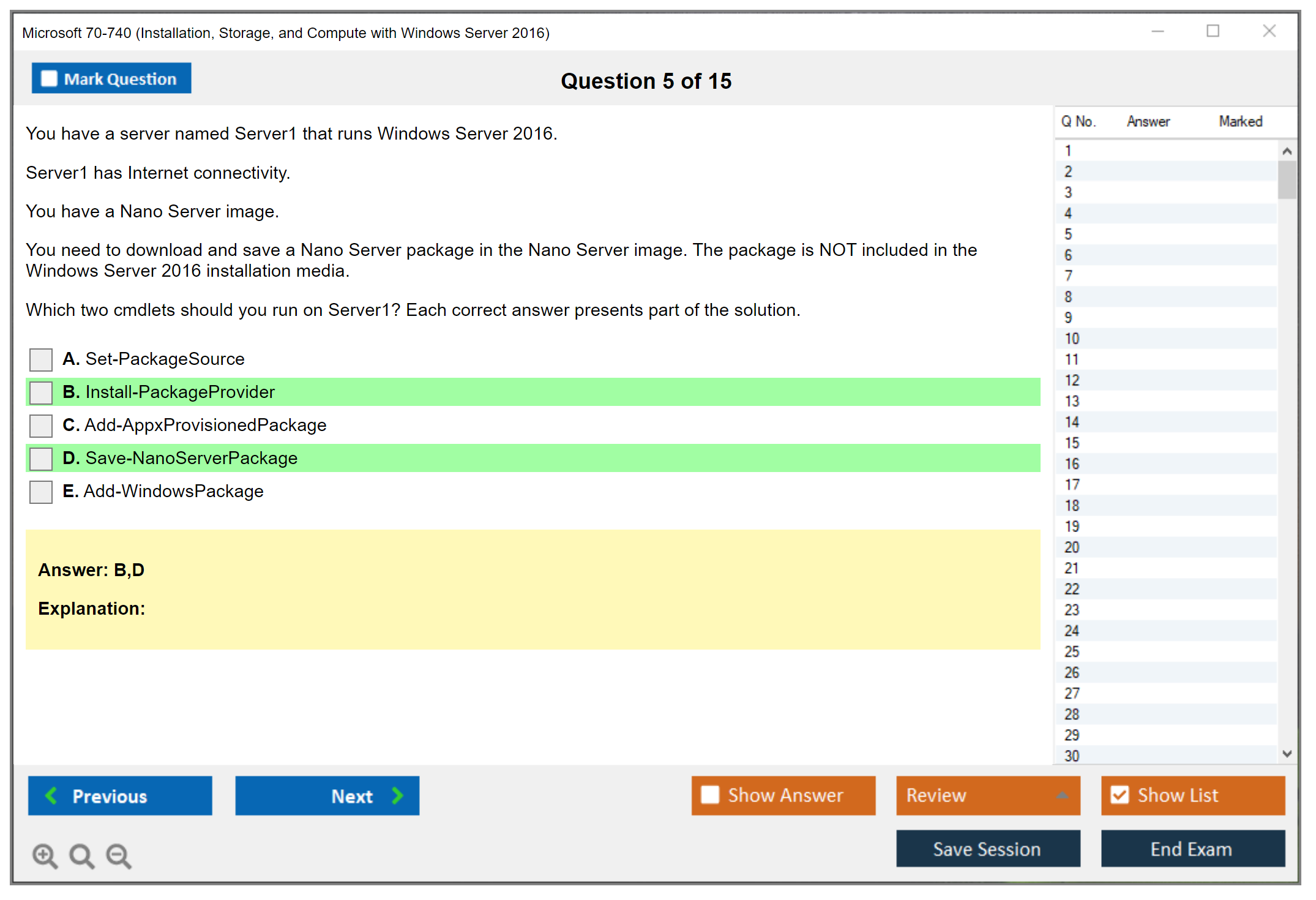This screenshot has height=900, width=1316.
Task: Jump to question 22 in list
Action: 1072,589
